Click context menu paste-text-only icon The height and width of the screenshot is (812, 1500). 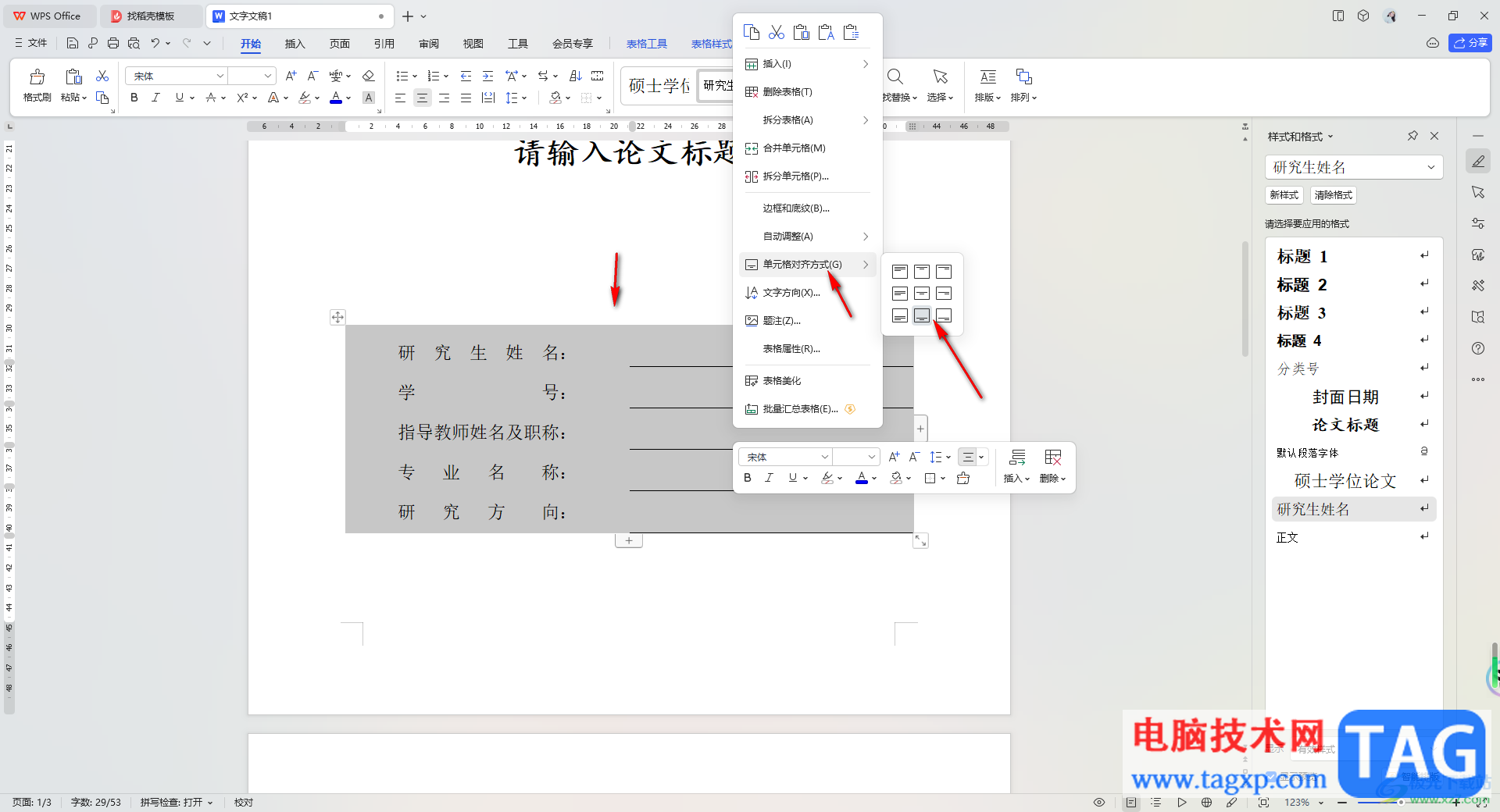pos(827,32)
